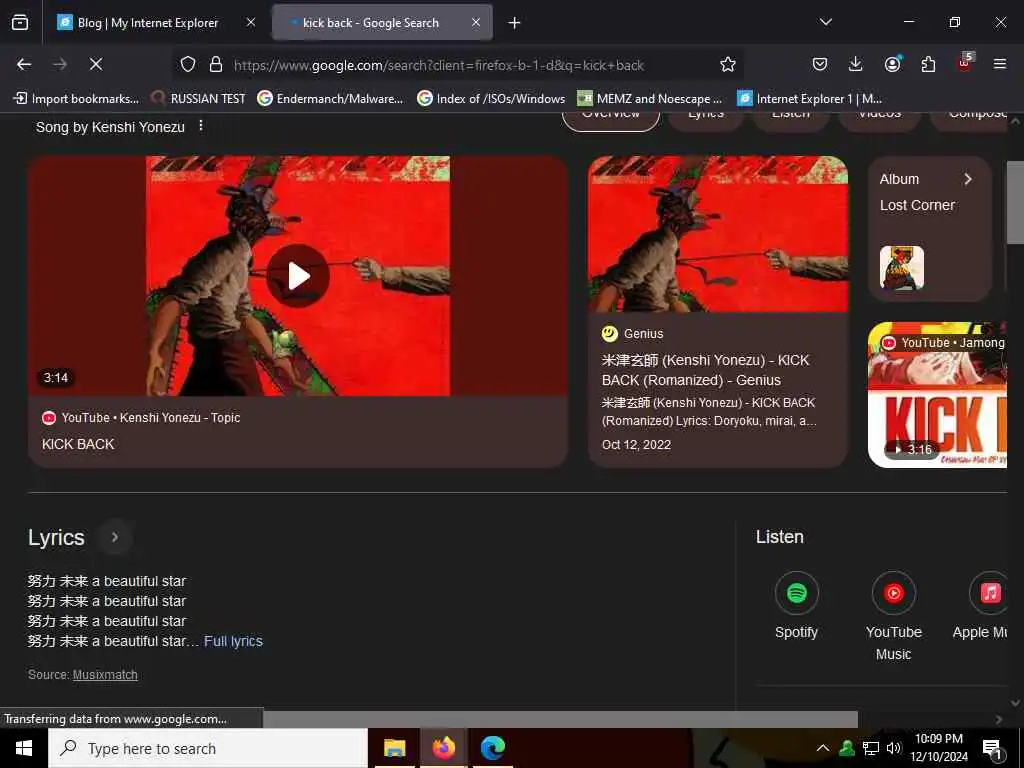Open the Endermanch/Malware bookmark
This screenshot has height=768, width=1024.
(x=330, y=99)
